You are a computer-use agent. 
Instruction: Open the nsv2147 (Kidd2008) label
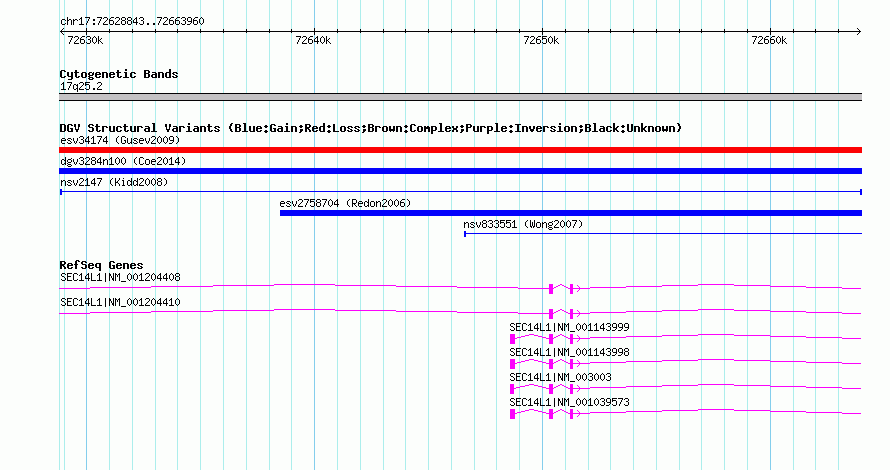(114, 182)
